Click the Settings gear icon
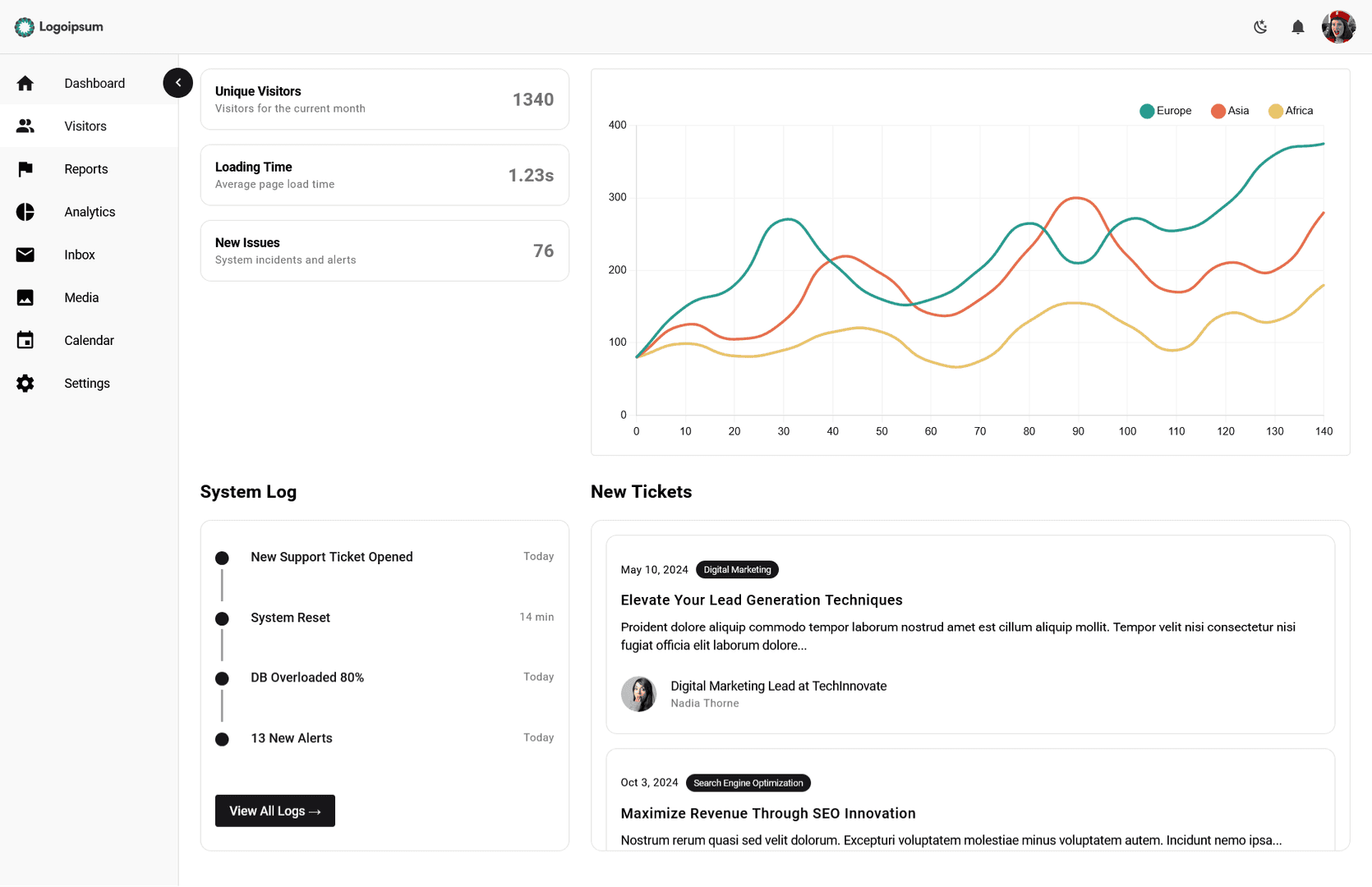 [25, 384]
